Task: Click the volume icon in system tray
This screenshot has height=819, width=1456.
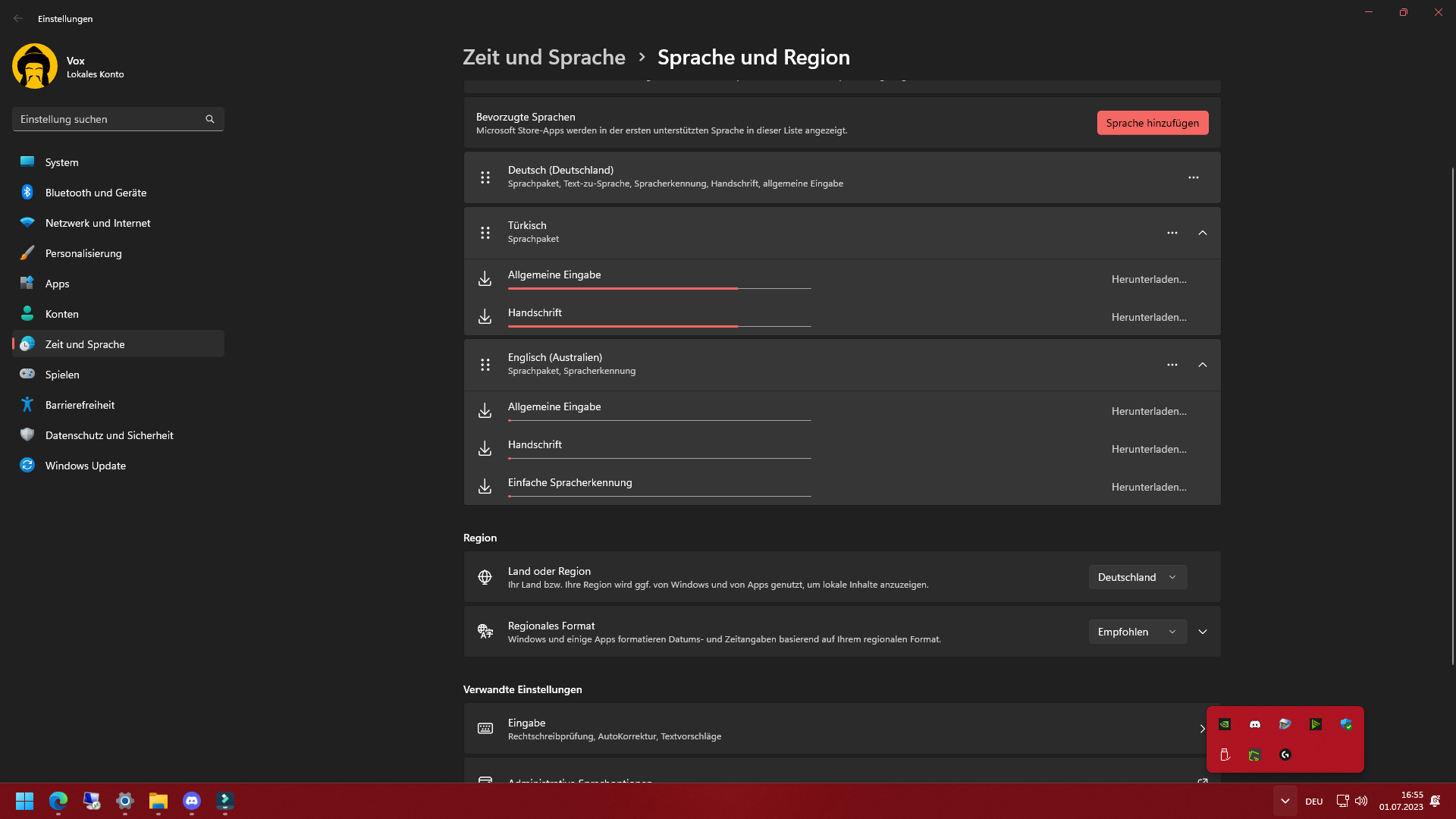Action: coord(1361,801)
